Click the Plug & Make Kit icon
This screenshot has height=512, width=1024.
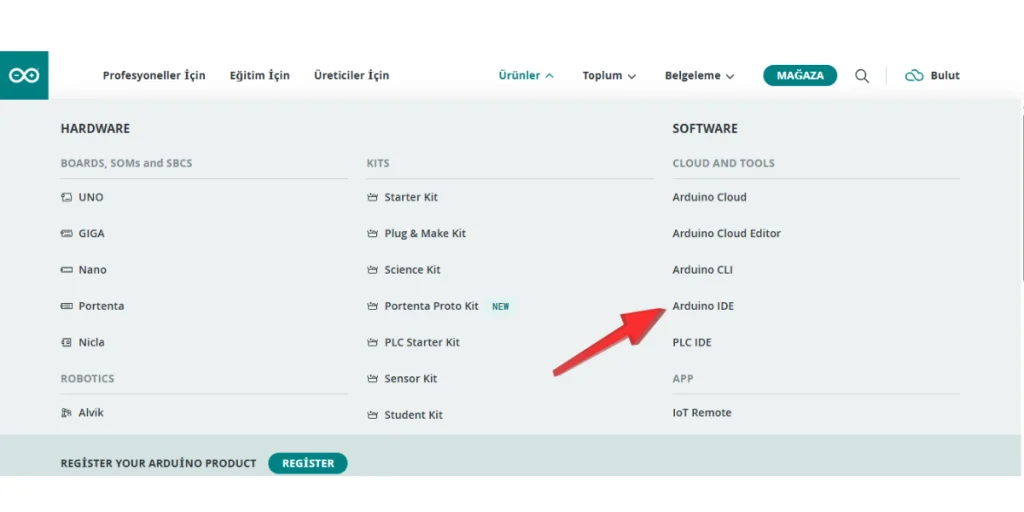pos(373,234)
